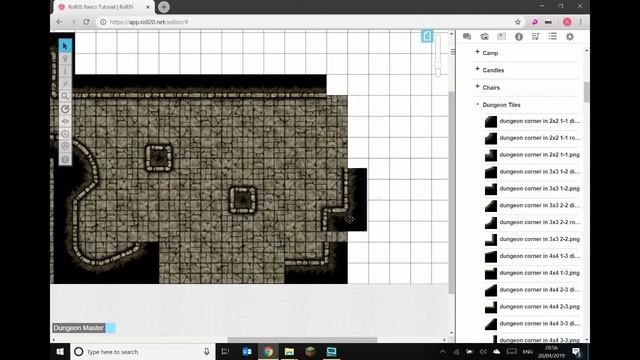The height and width of the screenshot is (360, 640).
Task: Click the canvas horizontal scrollbar
Action: (x=302, y=340)
